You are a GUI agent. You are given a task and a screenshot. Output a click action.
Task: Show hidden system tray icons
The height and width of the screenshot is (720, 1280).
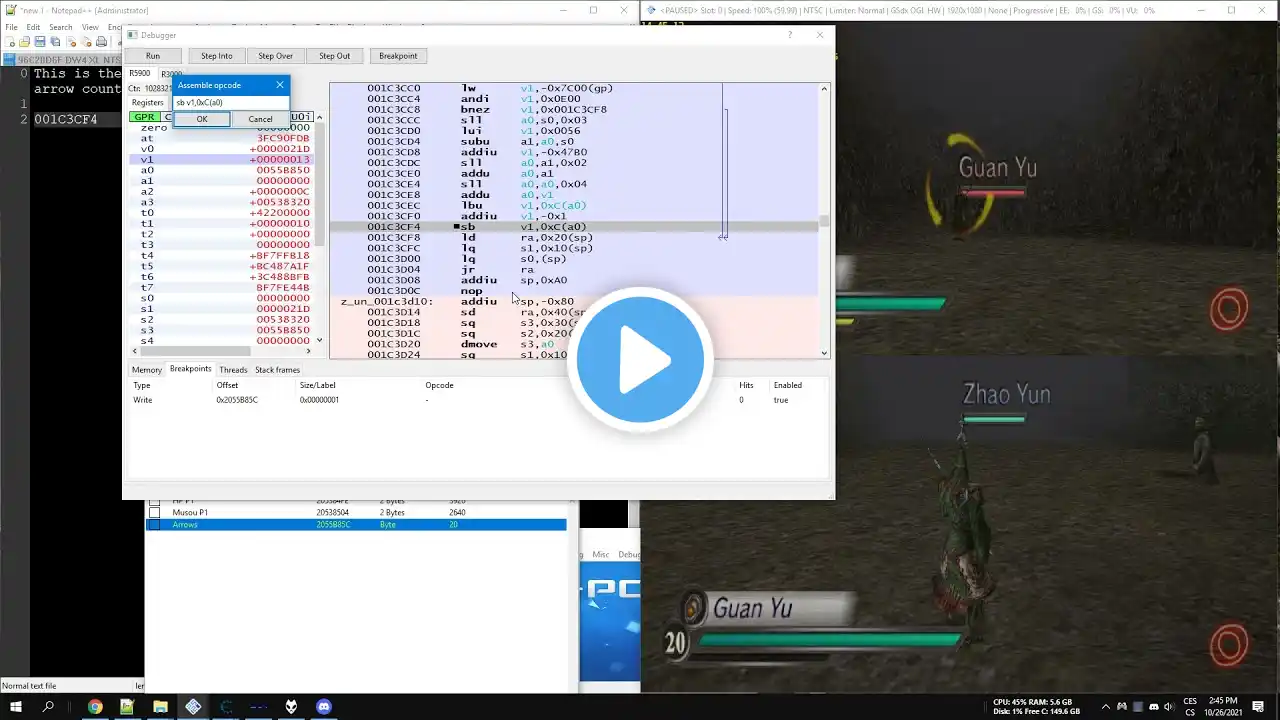pos(1105,707)
